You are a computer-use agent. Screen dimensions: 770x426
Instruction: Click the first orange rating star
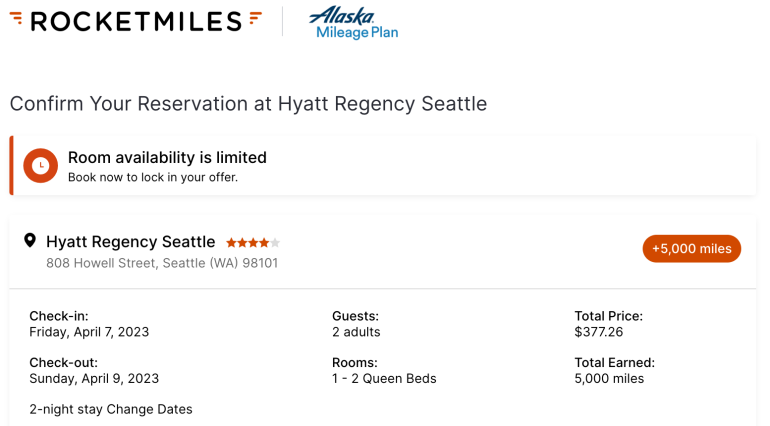(x=231, y=242)
